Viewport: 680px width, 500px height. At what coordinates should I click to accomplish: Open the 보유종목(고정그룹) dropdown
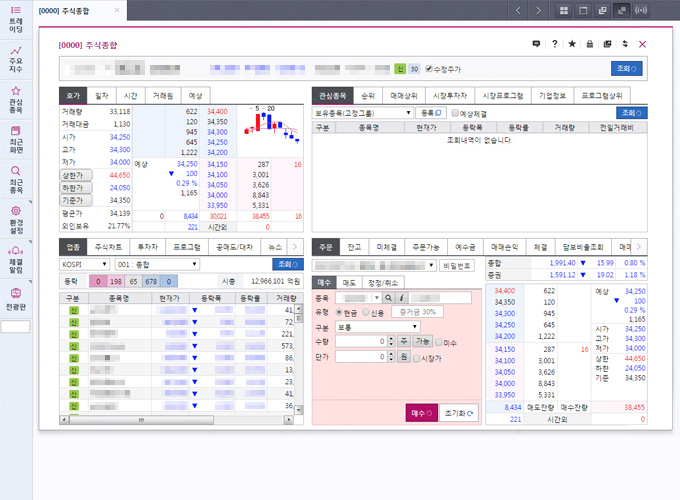click(362, 113)
